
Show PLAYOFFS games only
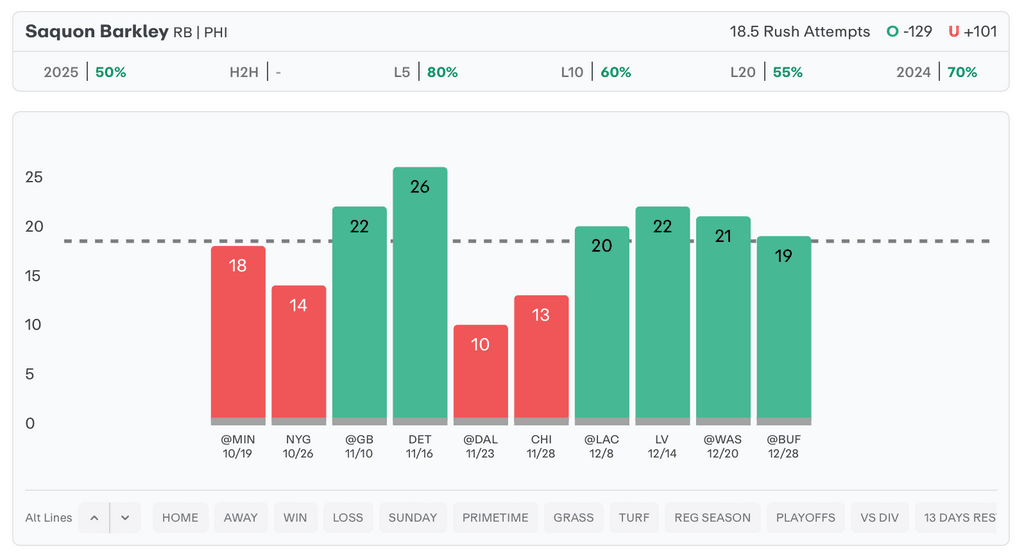pos(805,518)
